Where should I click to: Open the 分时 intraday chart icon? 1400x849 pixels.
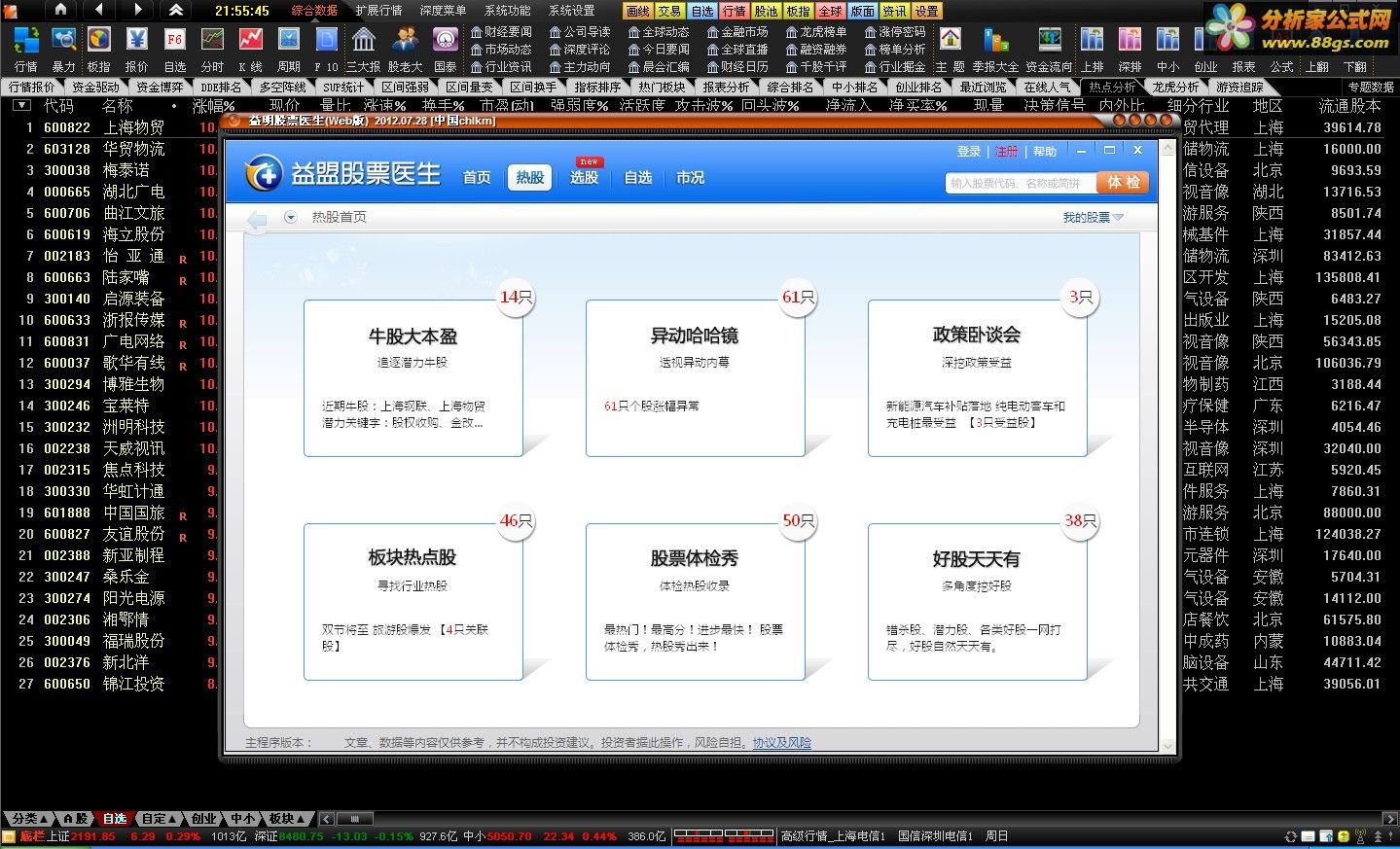pyautogui.click(x=212, y=40)
